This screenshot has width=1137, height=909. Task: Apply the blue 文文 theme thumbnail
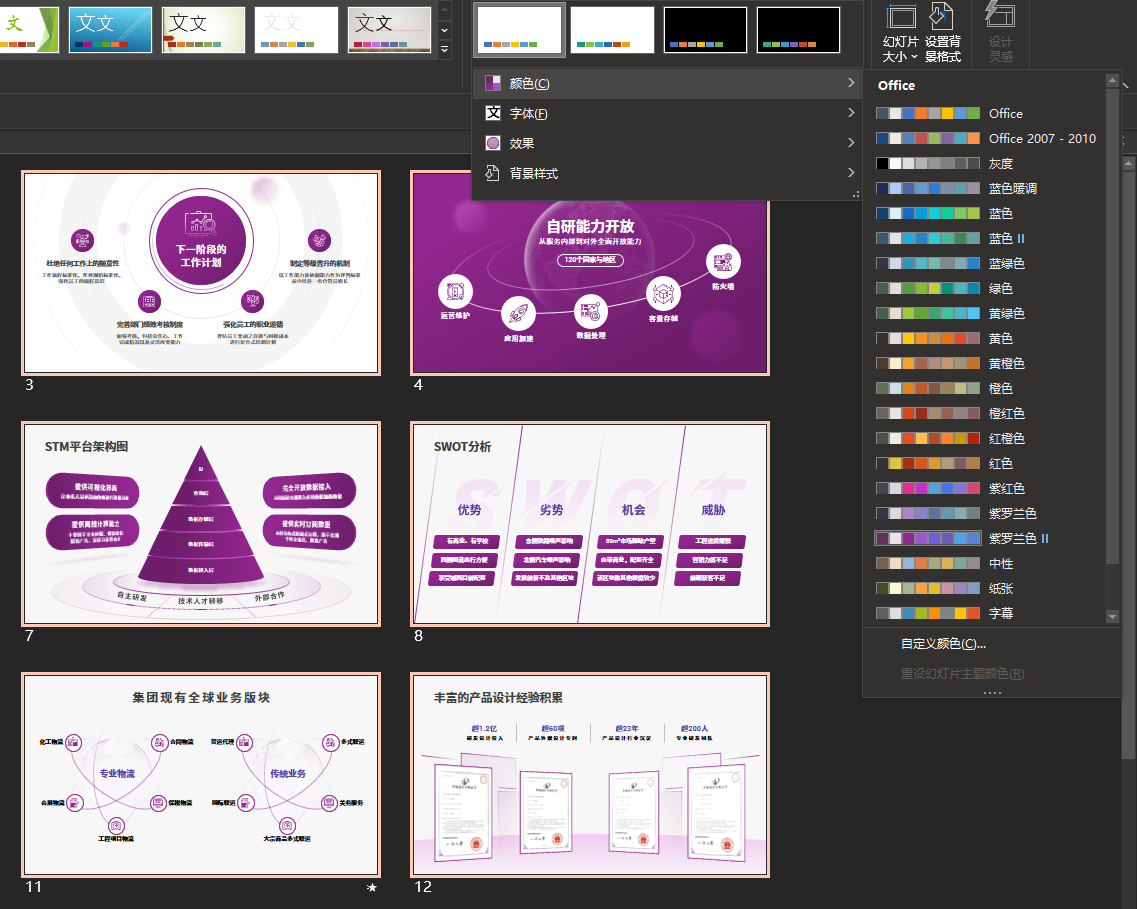(x=110, y=30)
